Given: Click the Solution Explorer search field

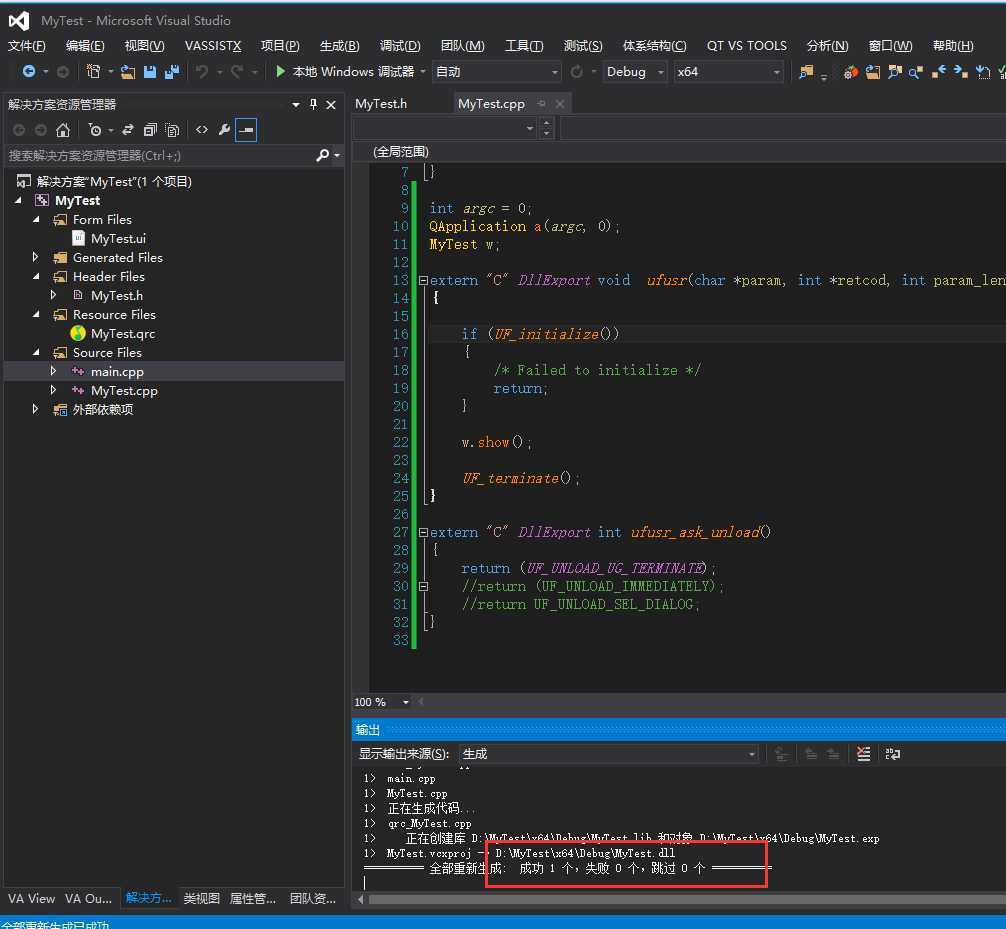Looking at the screenshot, I should pos(160,155).
